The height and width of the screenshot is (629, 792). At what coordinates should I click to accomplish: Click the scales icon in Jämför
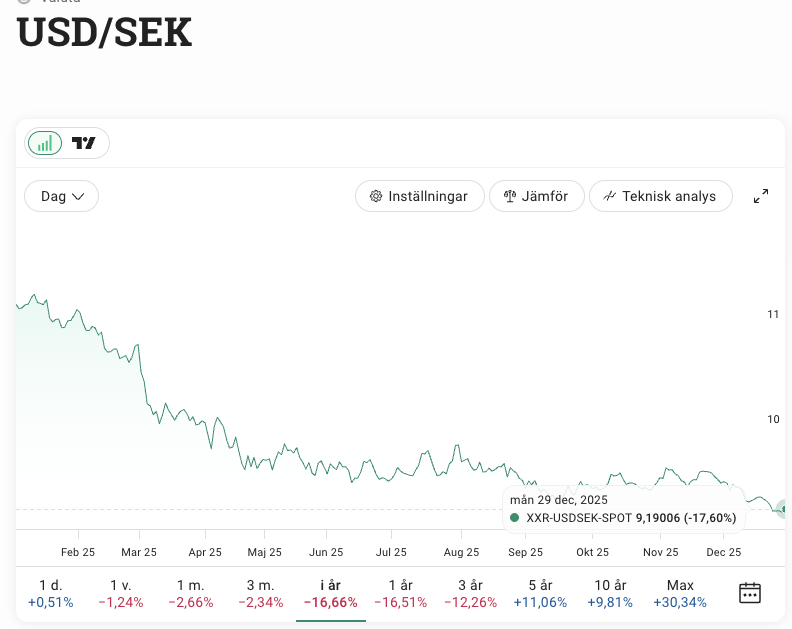509,196
